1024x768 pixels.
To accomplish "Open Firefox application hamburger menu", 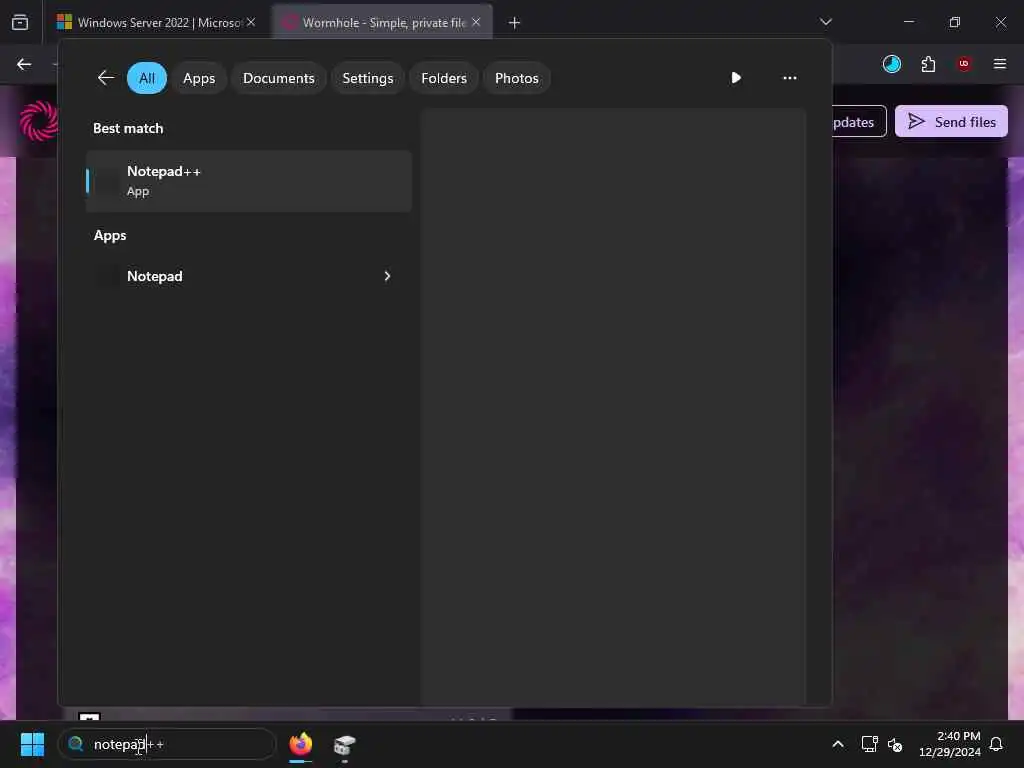I will pos(1000,64).
